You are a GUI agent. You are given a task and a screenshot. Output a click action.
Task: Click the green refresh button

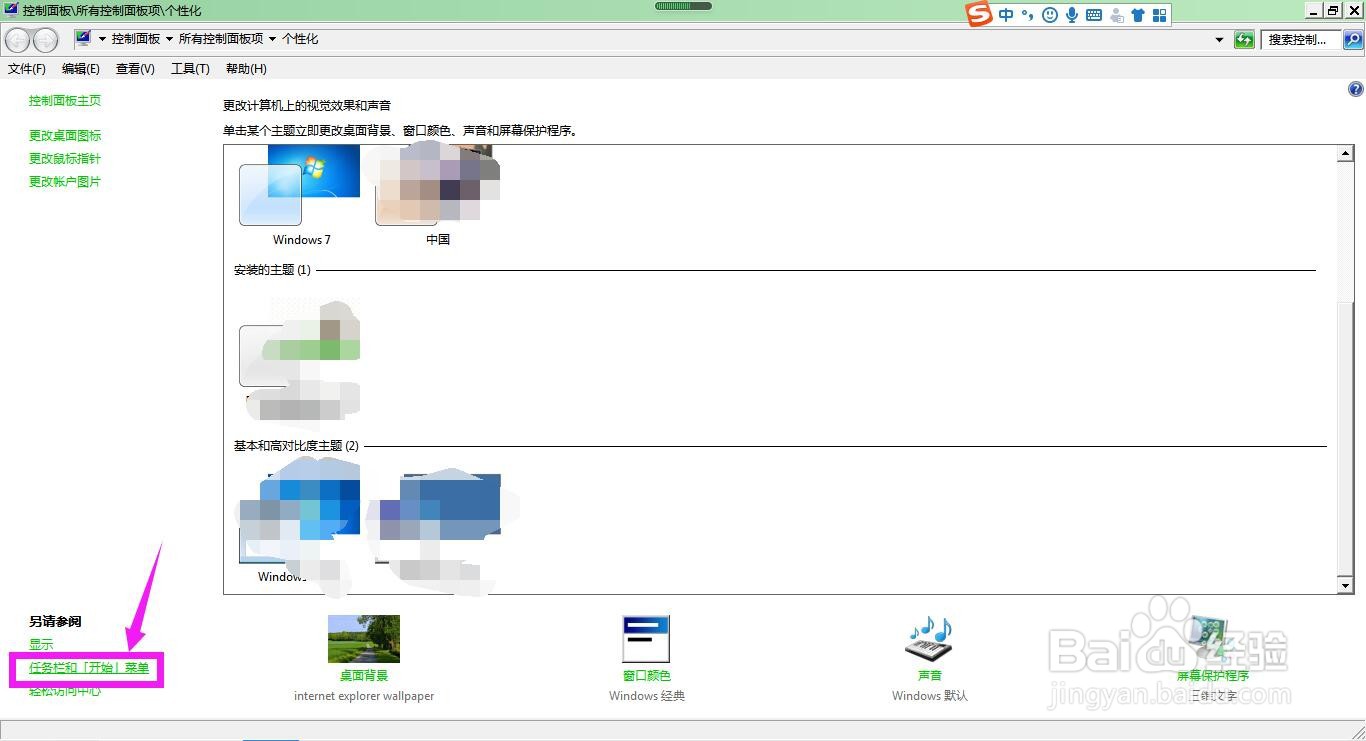pos(1244,40)
